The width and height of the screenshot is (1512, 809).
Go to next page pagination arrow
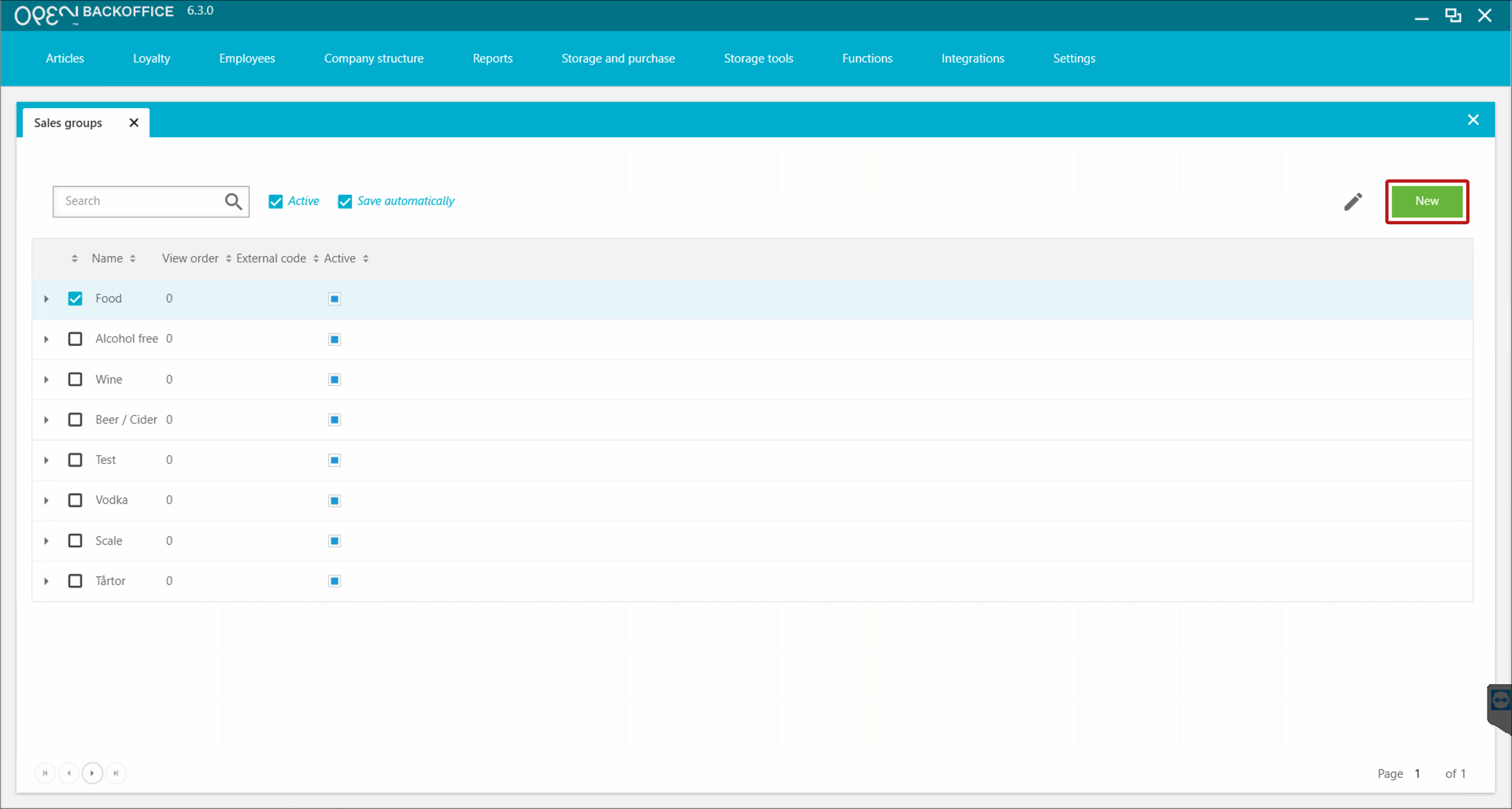point(92,773)
